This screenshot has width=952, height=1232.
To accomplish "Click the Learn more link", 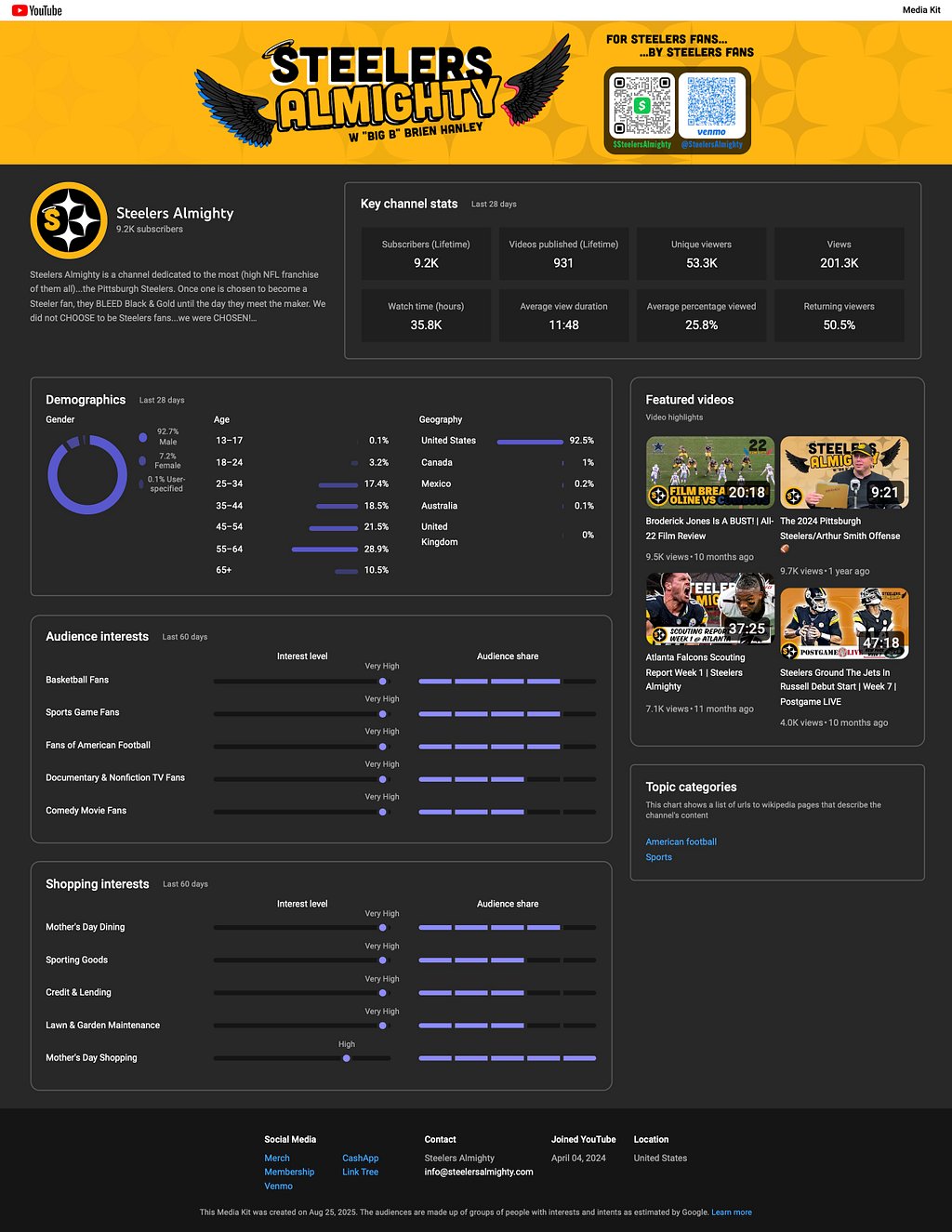I will 732,1212.
